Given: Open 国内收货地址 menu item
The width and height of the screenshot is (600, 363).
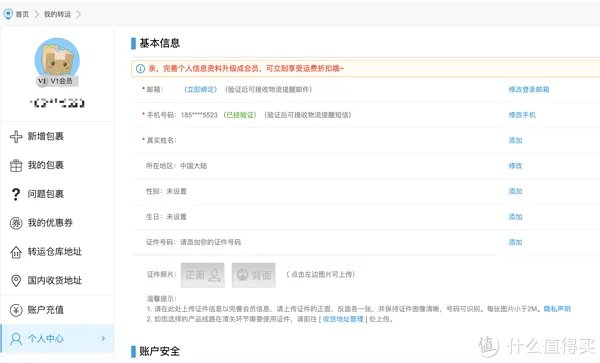Looking at the screenshot, I should click(x=55, y=280).
